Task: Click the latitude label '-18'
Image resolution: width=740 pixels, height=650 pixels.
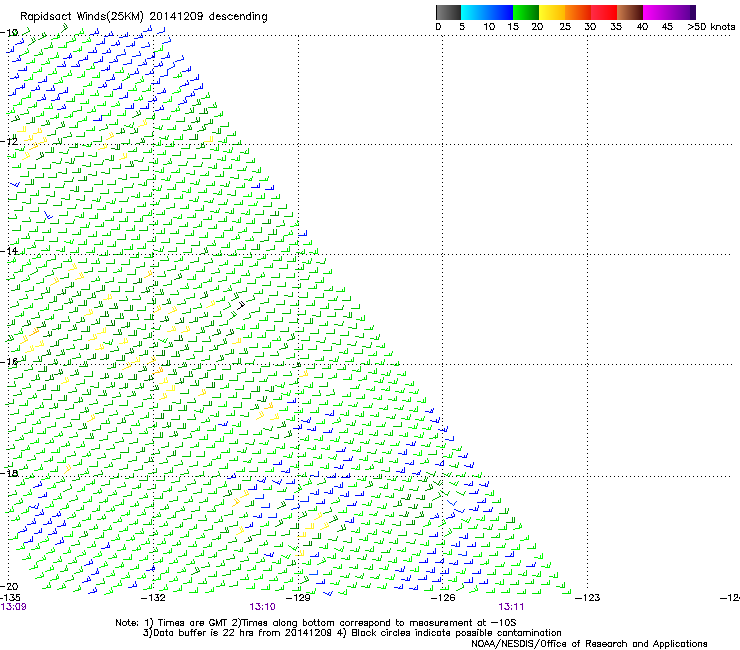Action: tap(9, 473)
